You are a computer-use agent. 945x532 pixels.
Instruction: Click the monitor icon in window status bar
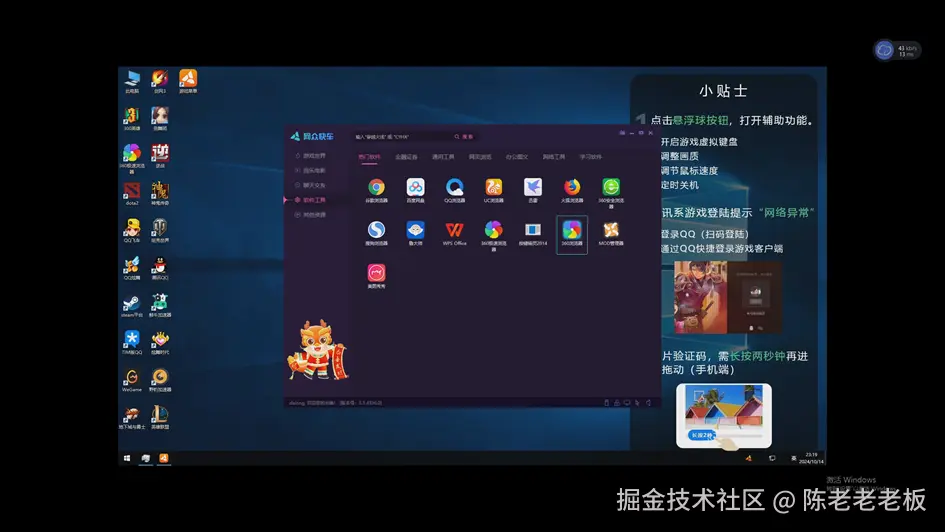coord(627,402)
